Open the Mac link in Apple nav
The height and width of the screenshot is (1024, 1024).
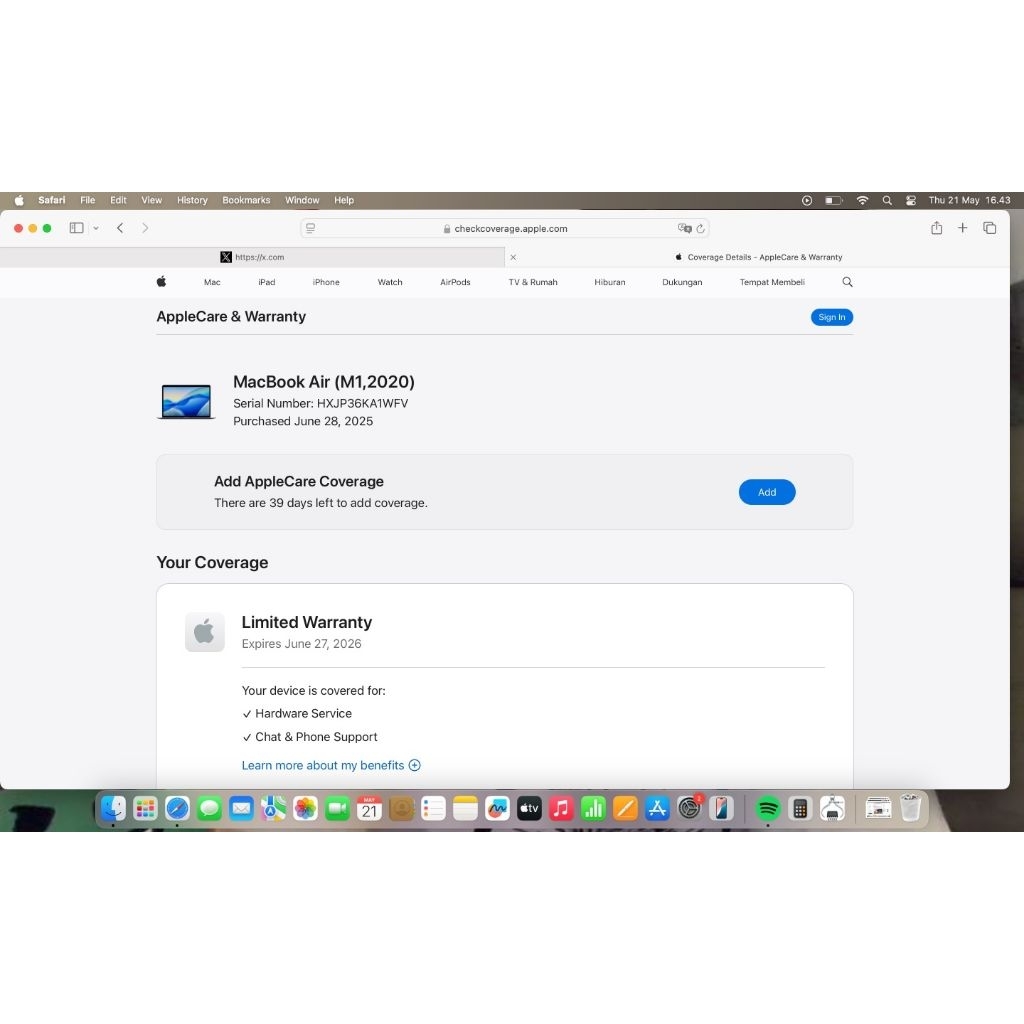click(x=212, y=282)
